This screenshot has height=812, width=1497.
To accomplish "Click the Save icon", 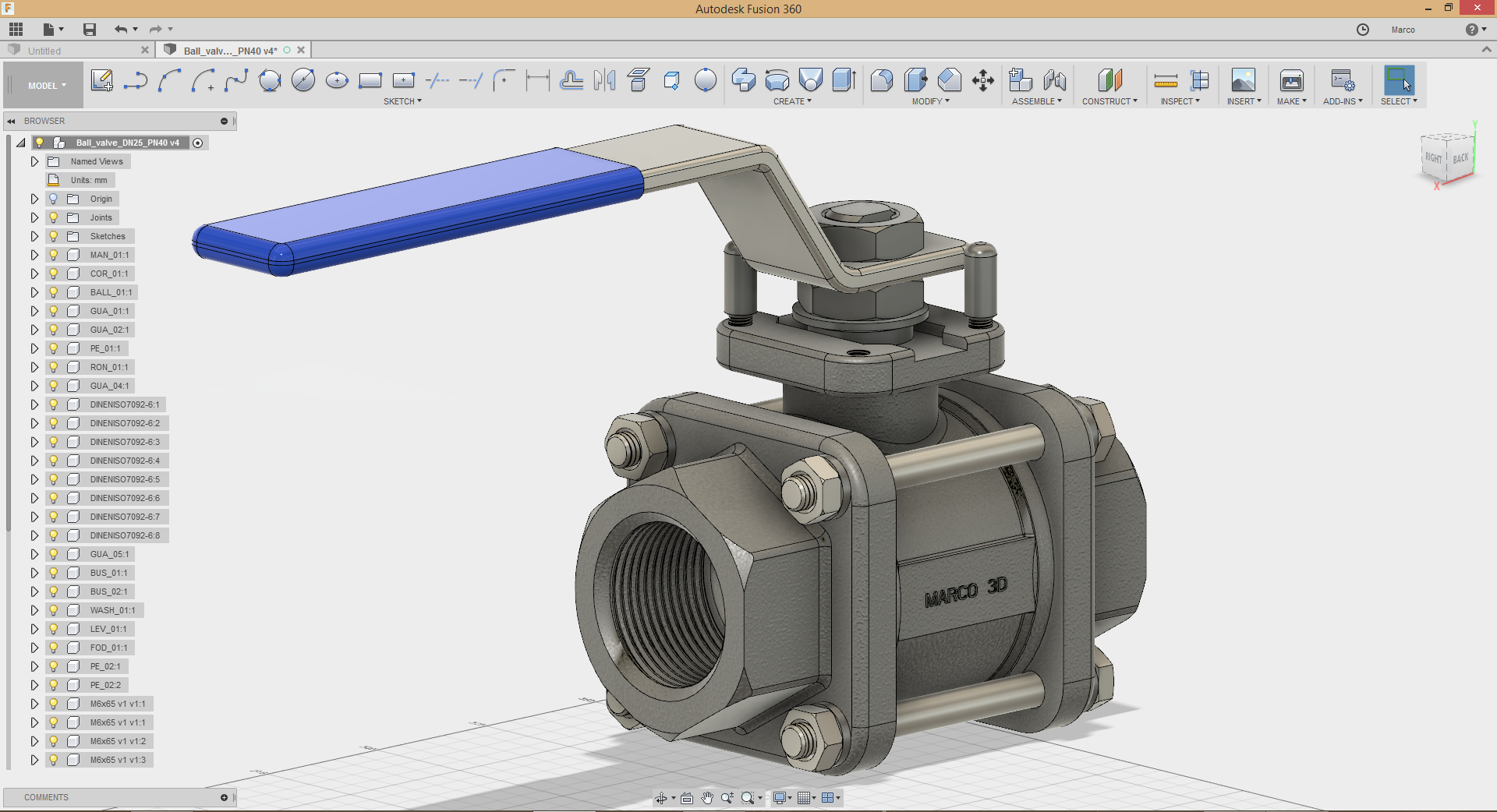I will [x=90, y=30].
